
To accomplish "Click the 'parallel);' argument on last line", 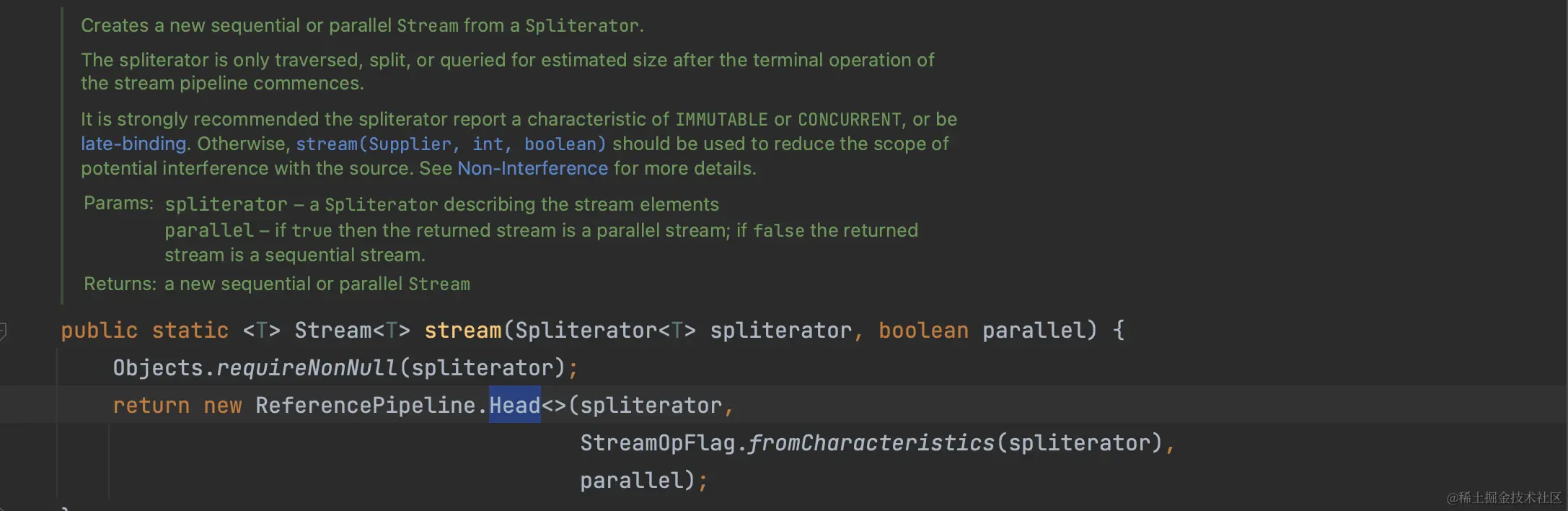I will coord(644,480).
